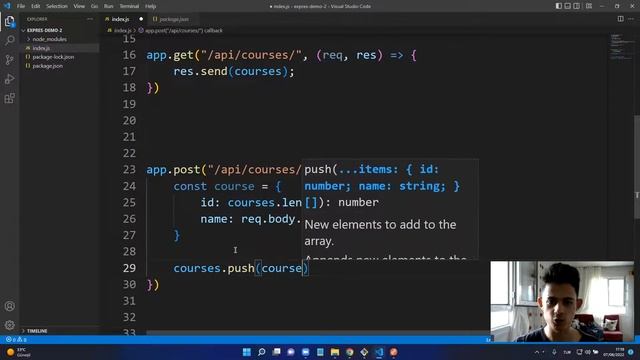The image size is (640, 360).
Task: Click line number 23 in the gutter
Action: (x=129, y=169)
